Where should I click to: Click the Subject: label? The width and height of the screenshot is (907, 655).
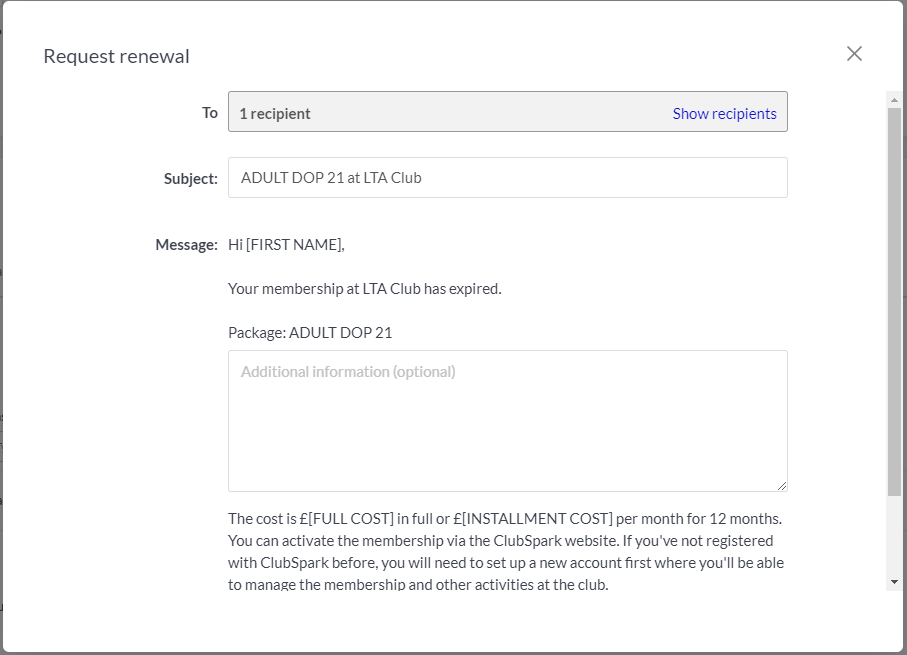[191, 178]
